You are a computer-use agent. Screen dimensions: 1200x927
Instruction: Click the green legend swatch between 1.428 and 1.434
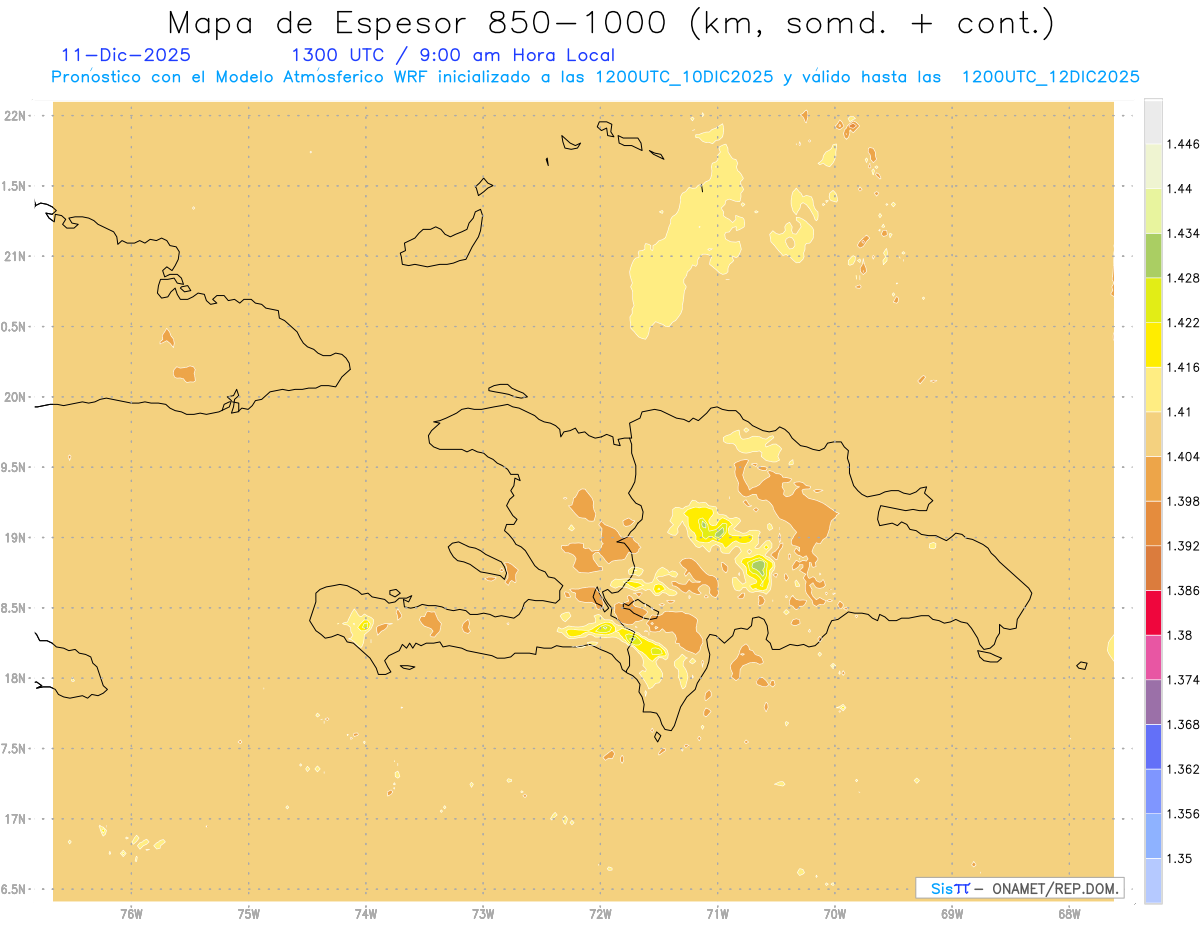(1153, 255)
